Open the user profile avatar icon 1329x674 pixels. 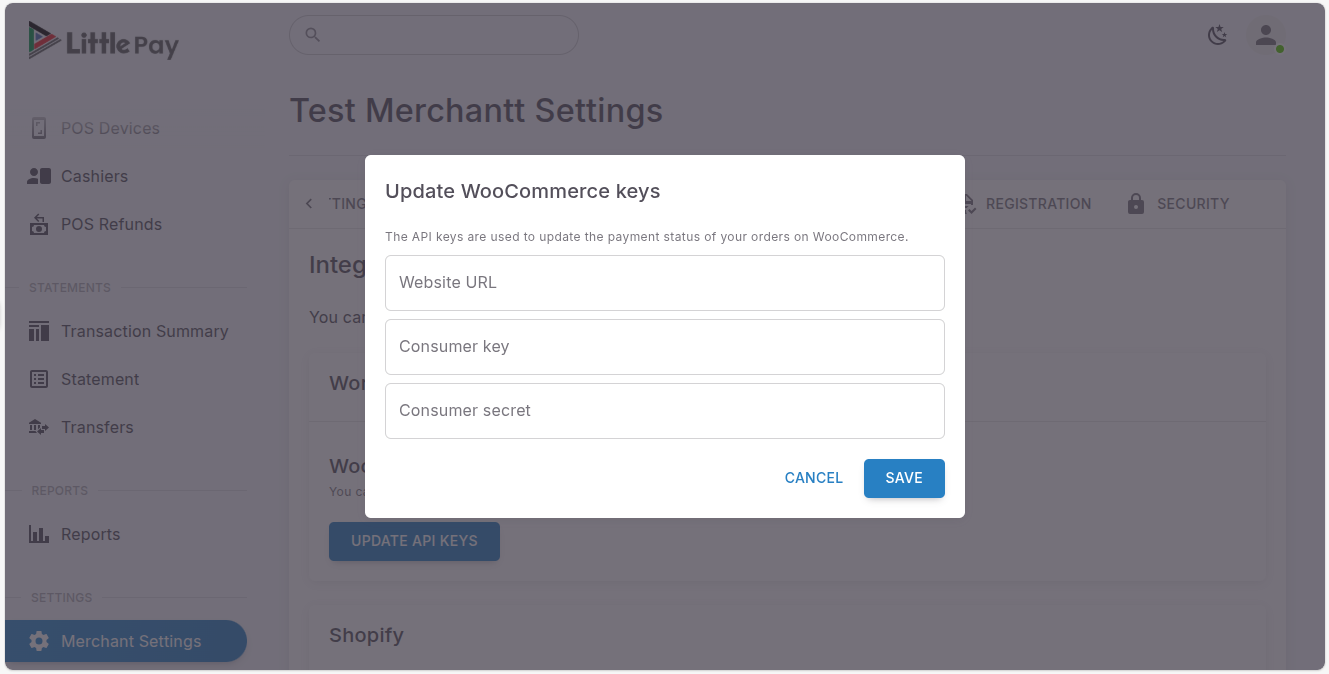click(1266, 35)
